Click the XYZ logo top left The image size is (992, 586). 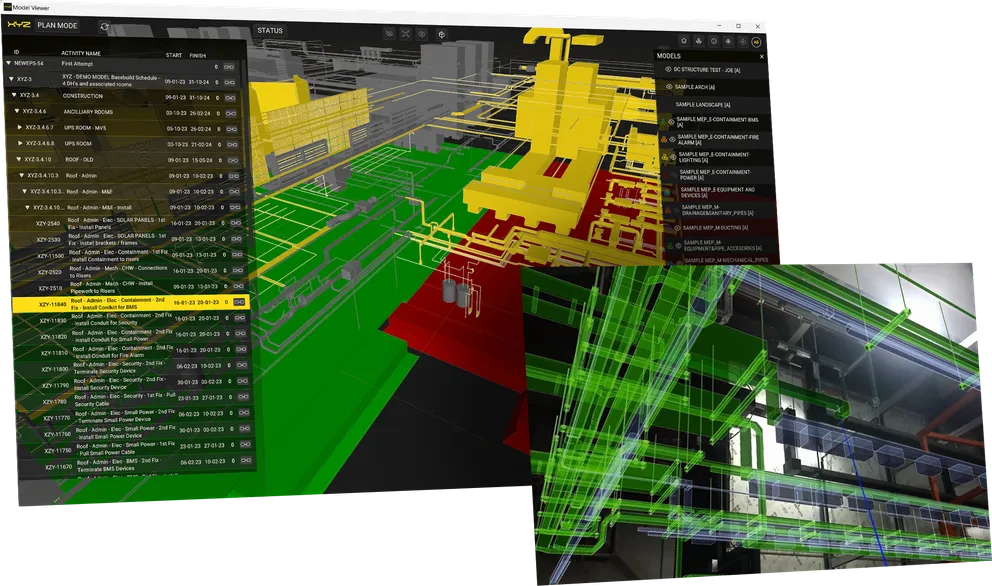pos(18,24)
